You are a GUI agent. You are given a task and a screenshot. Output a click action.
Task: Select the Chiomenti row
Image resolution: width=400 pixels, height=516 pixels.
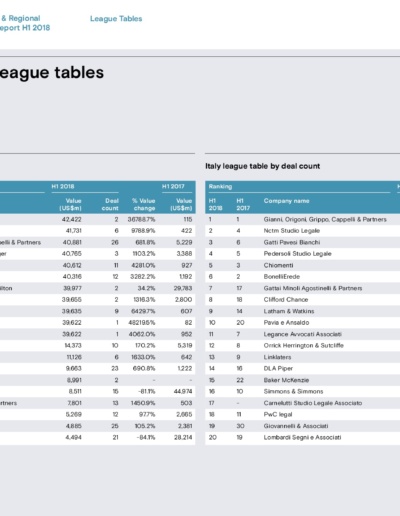coord(303,265)
